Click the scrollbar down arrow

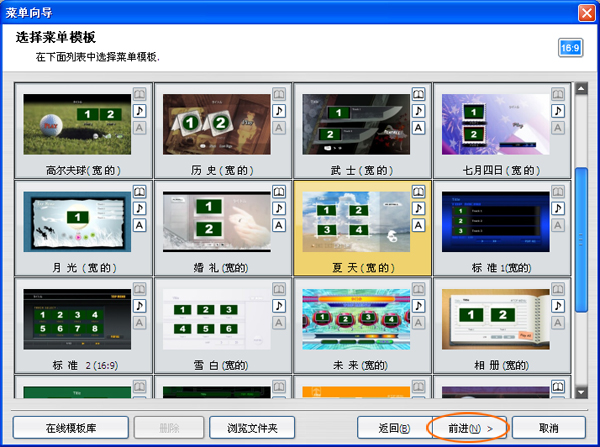click(581, 392)
